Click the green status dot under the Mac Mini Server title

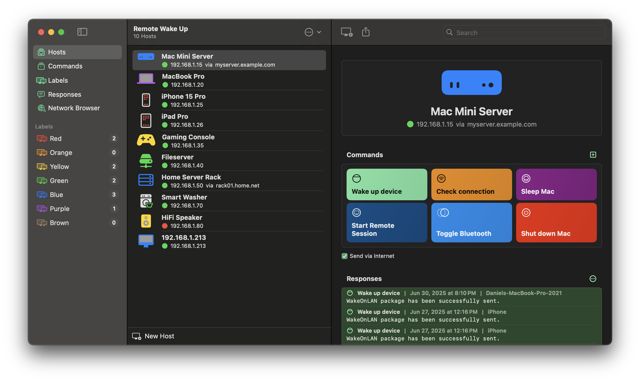pos(410,124)
